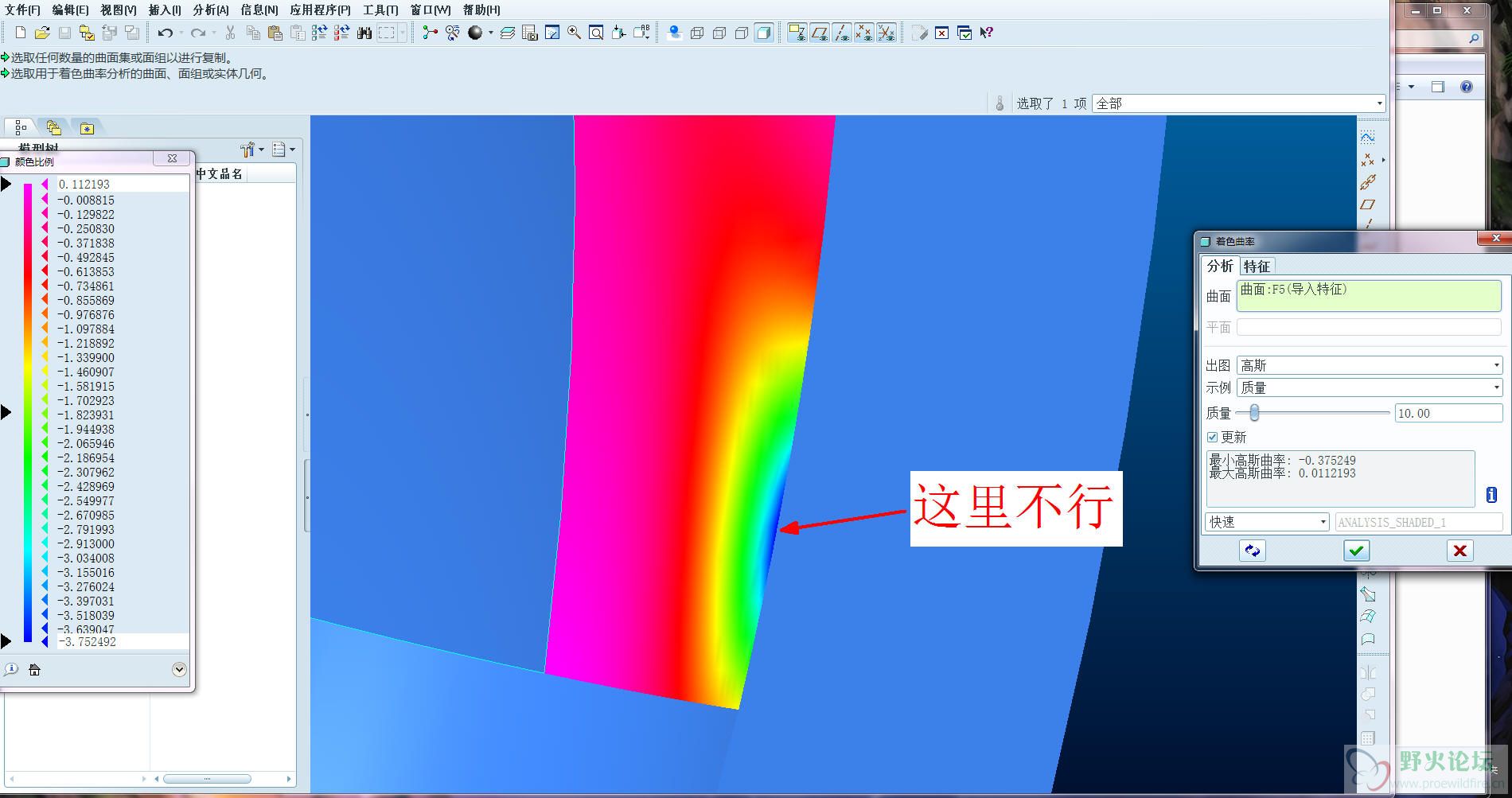Click the red X cancel button

(x=1460, y=551)
